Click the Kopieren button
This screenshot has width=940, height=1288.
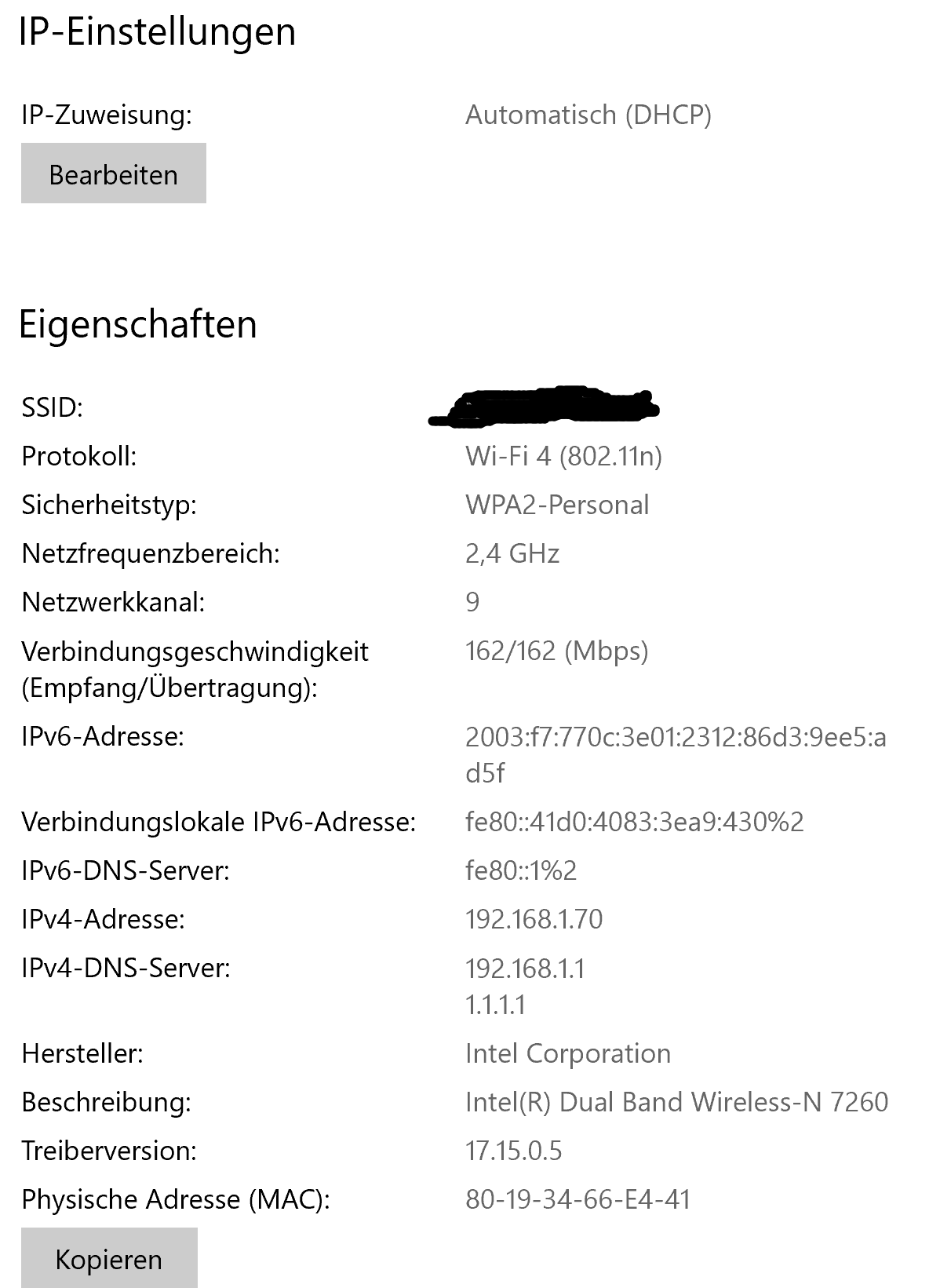109,1258
